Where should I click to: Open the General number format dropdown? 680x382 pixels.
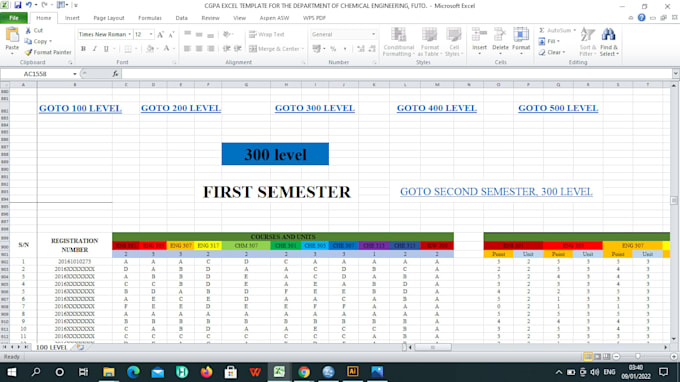pyautogui.click(x=373, y=34)
